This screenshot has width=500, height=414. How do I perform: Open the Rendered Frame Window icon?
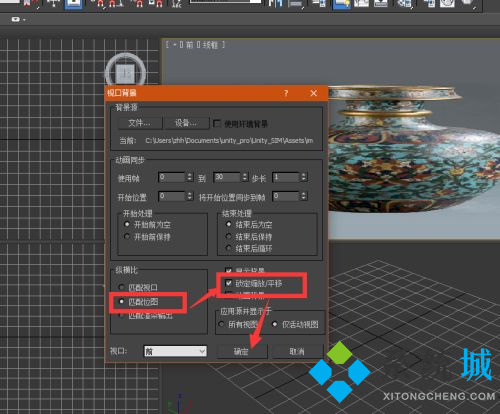447,3
